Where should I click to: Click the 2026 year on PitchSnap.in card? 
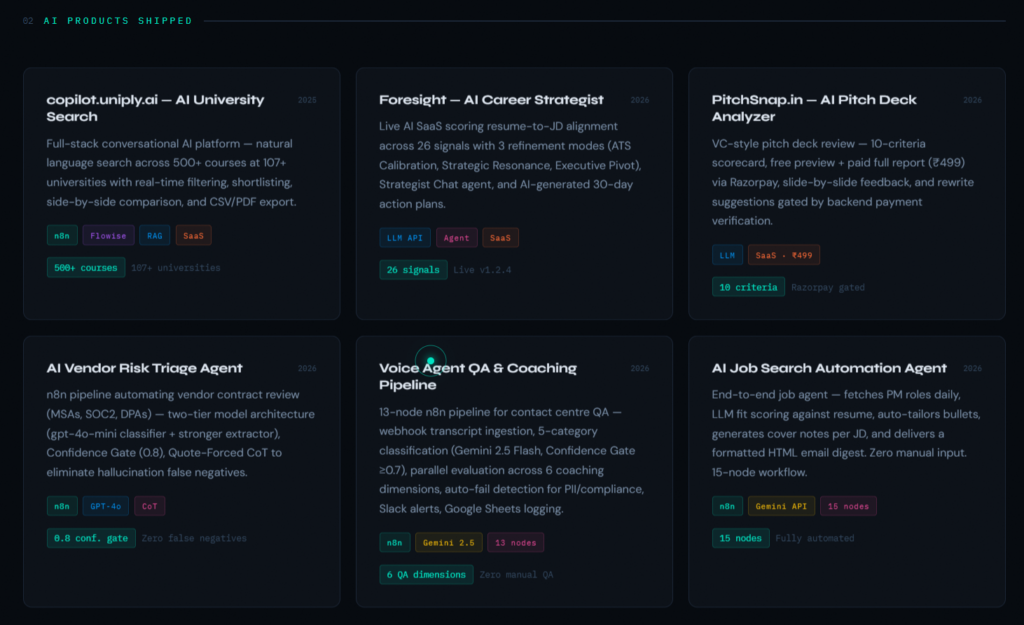click(972, 100)
